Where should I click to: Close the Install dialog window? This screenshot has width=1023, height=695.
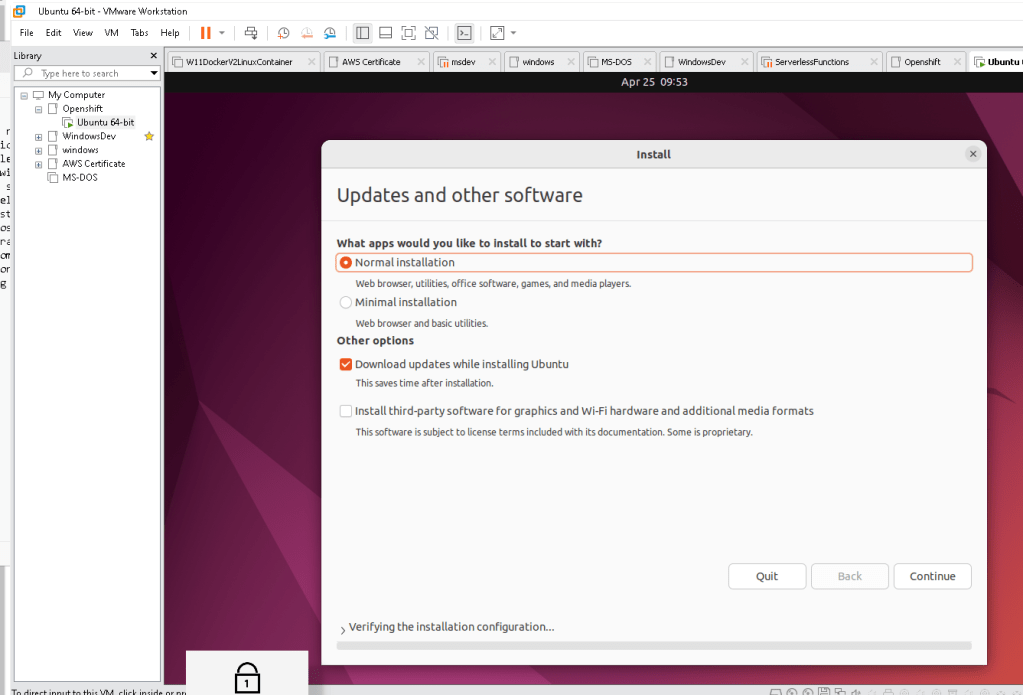973,154
